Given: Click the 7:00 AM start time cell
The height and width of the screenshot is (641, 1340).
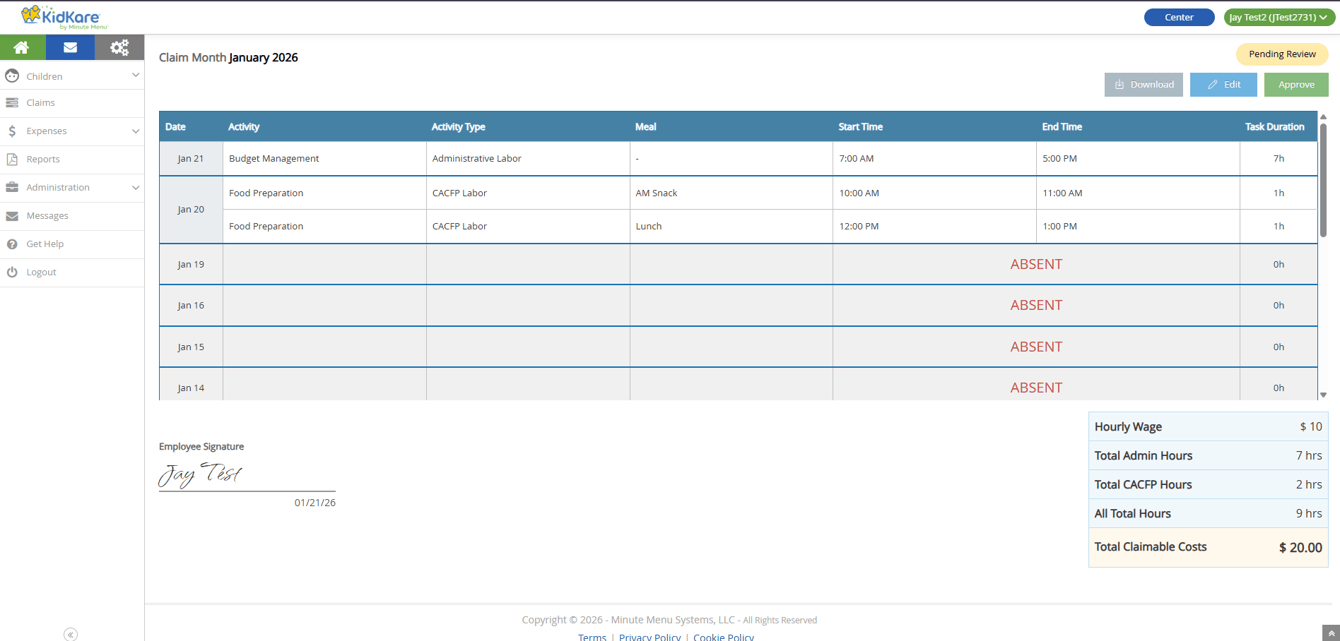Looking at the screenshot, I should pyautogui.click(x=934, y=158).
